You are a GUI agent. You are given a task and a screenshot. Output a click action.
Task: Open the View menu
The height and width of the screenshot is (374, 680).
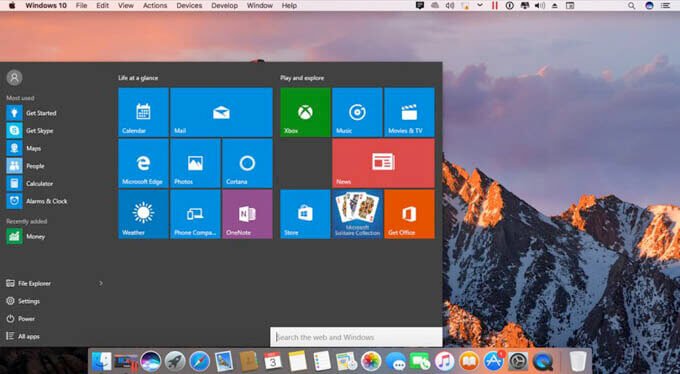(x=126, y=6)
